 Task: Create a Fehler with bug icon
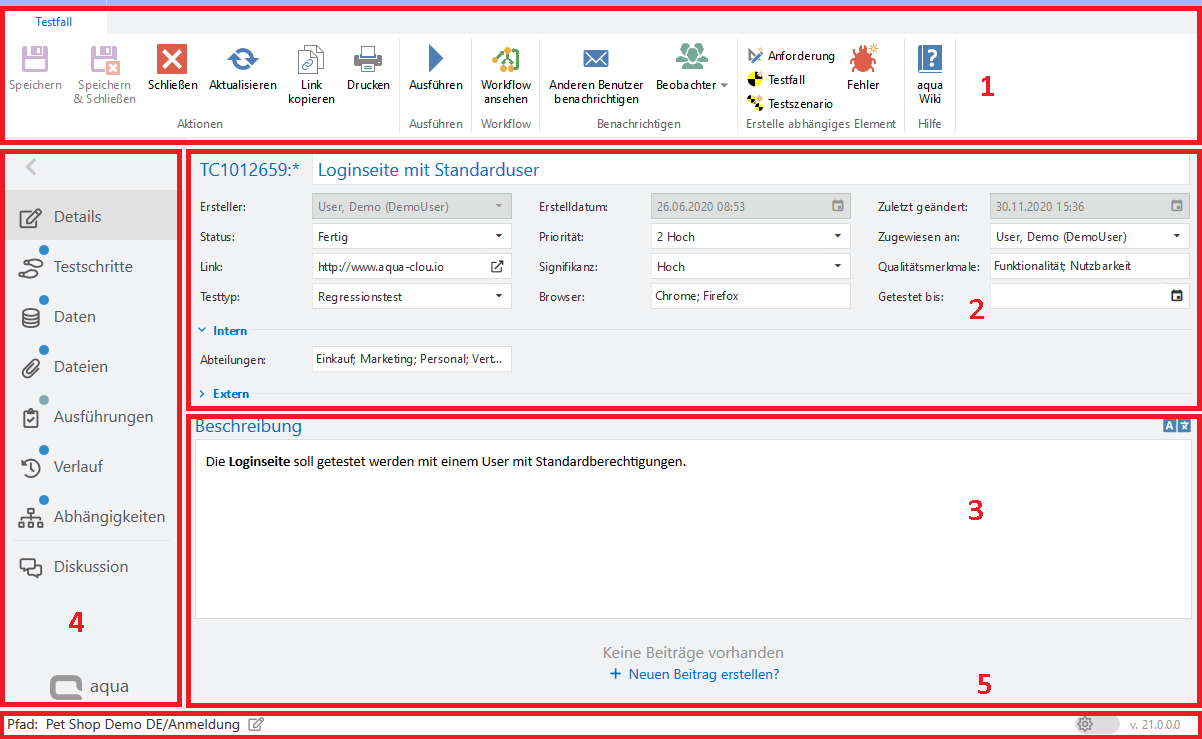point(863,60)
